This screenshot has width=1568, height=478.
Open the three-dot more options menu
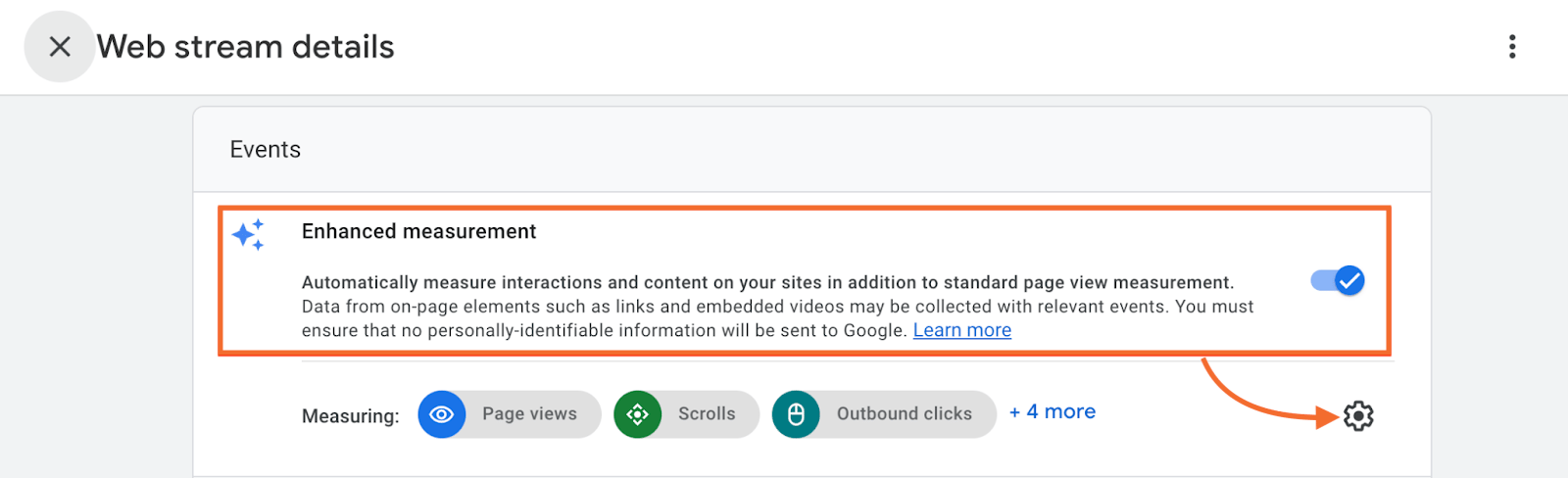tap(1512, 46)
